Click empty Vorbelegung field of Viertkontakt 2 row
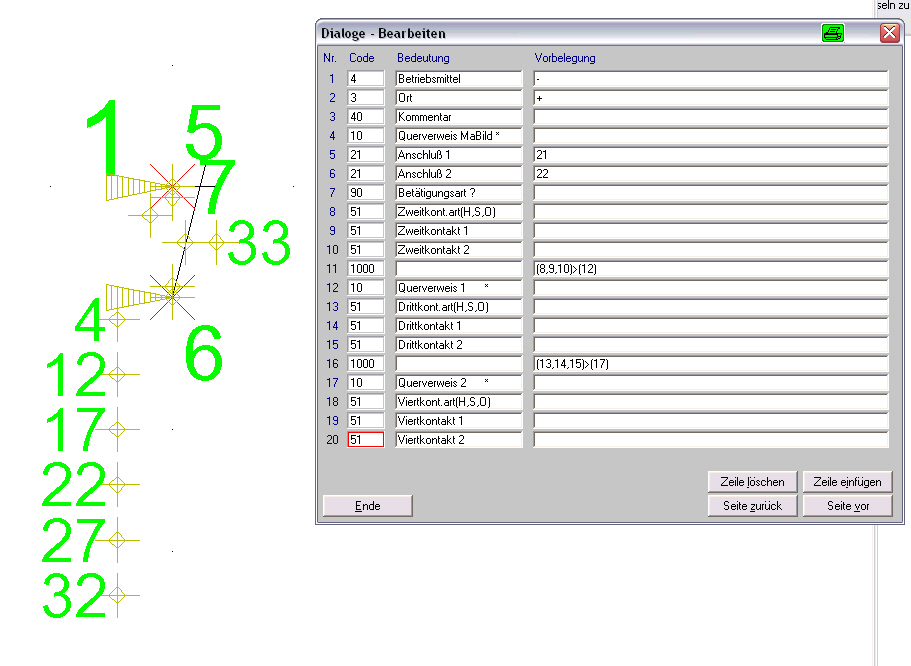The width and height of the screenshot is (911, 666). (711, 439)
